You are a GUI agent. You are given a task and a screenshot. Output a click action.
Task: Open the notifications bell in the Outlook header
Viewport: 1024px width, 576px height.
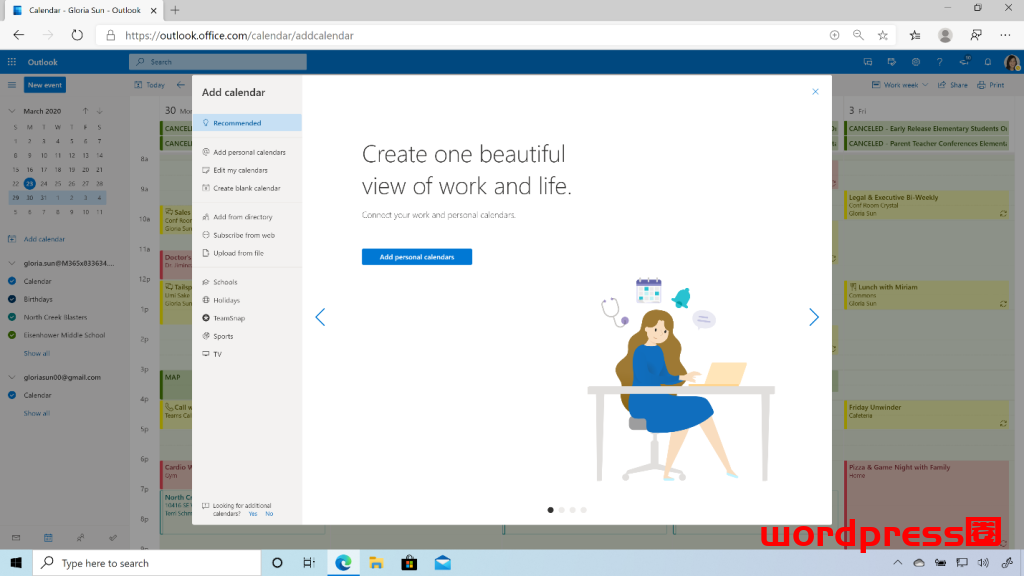click(988, 62)
